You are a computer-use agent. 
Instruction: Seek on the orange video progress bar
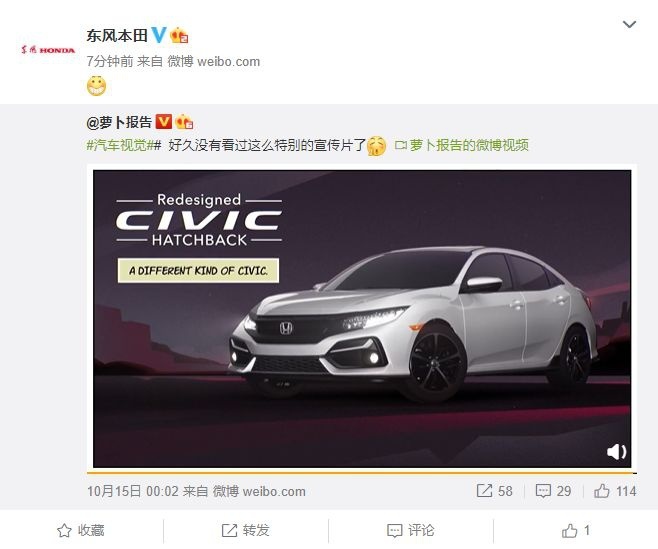[362, 473]
